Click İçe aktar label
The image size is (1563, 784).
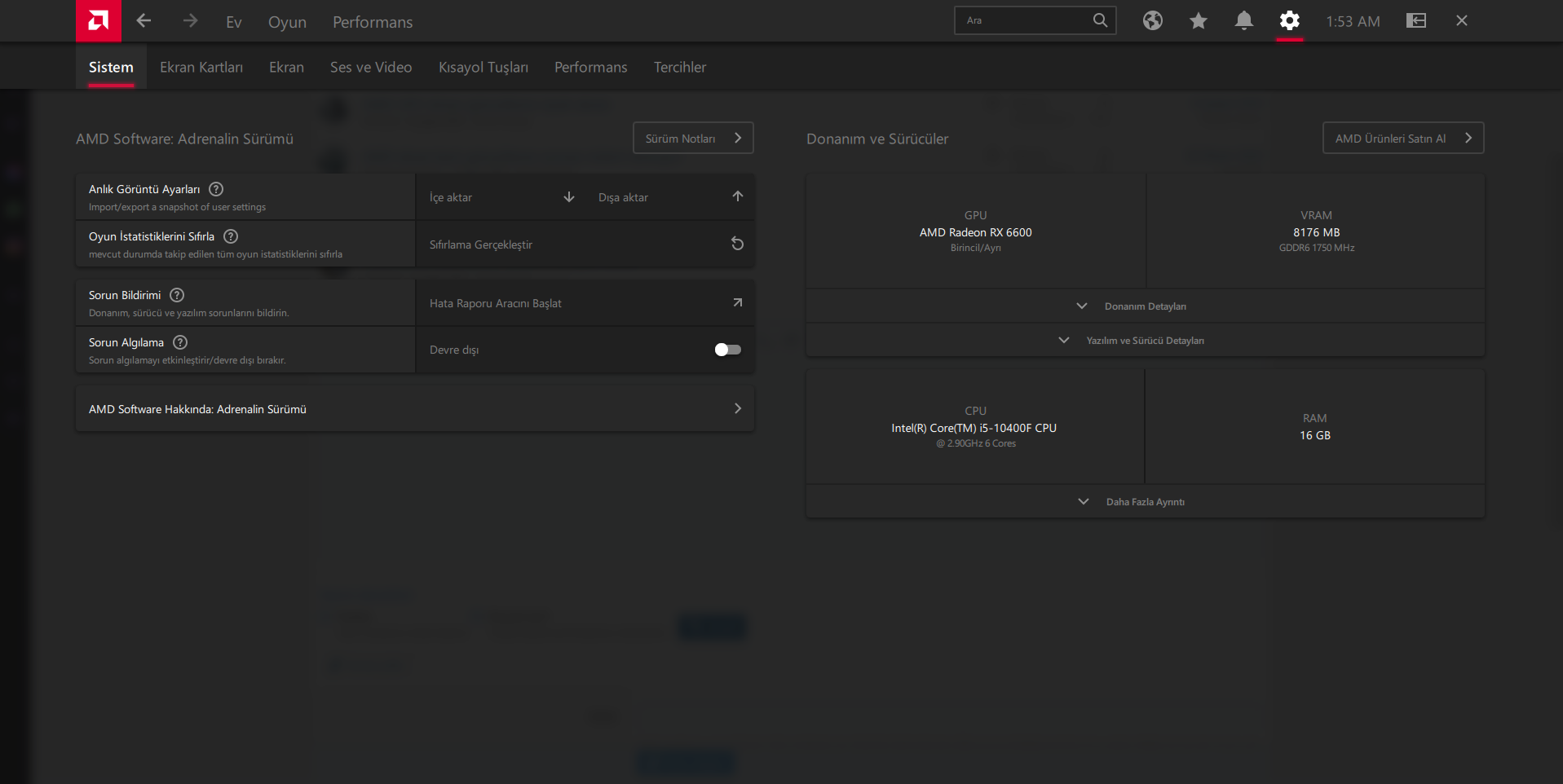pyautogui.click(x=451, y=197)
